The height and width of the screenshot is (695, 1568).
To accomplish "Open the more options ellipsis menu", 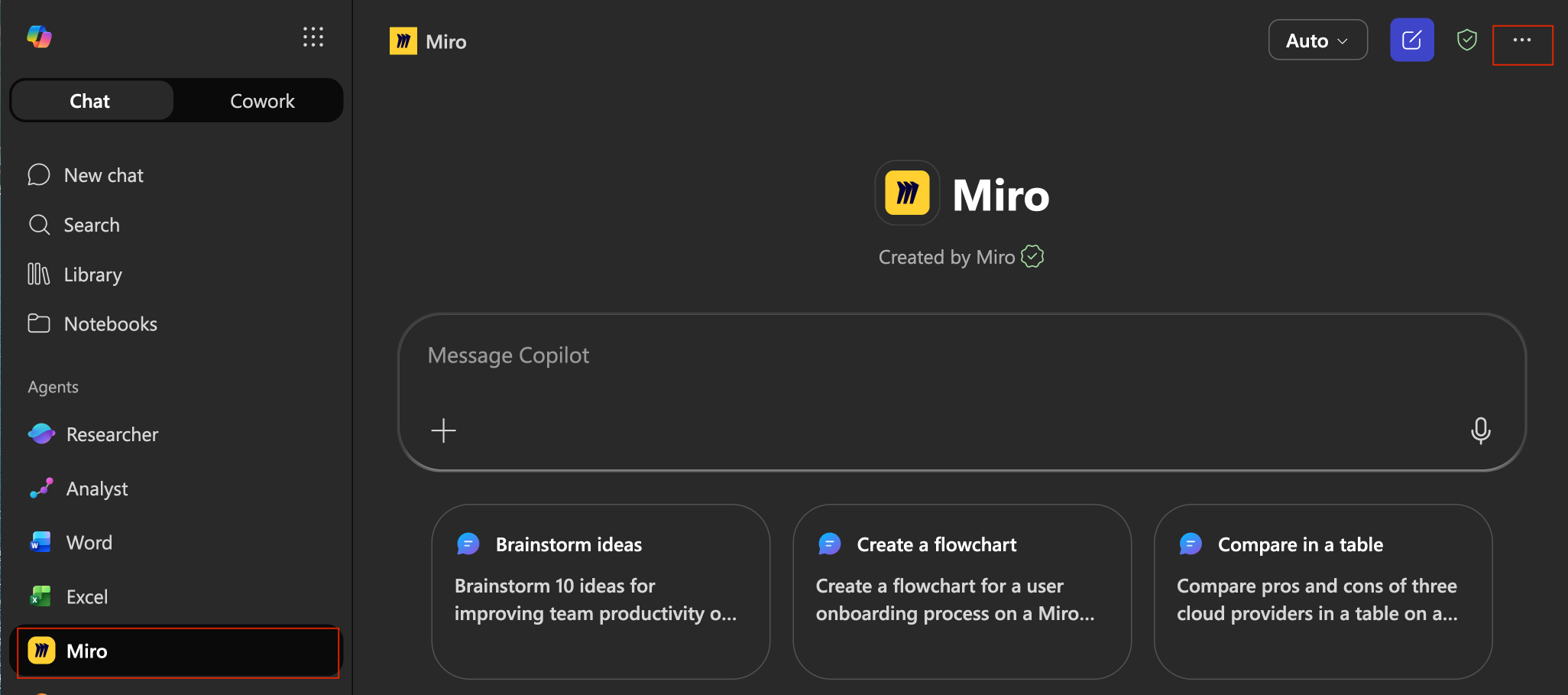I will tap(1522, 40).
